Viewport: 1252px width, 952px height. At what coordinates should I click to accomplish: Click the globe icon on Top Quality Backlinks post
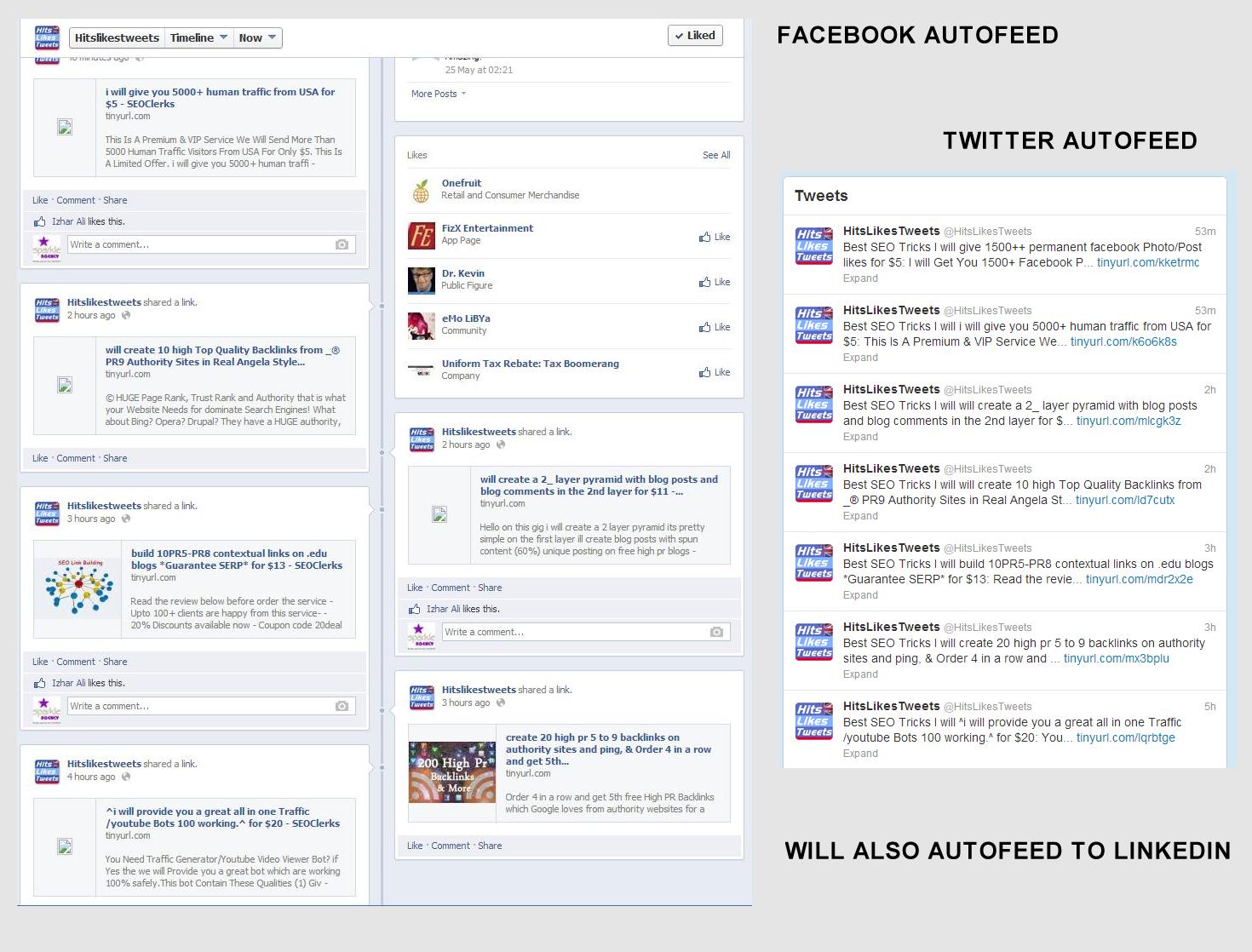[x=126, y=315]
